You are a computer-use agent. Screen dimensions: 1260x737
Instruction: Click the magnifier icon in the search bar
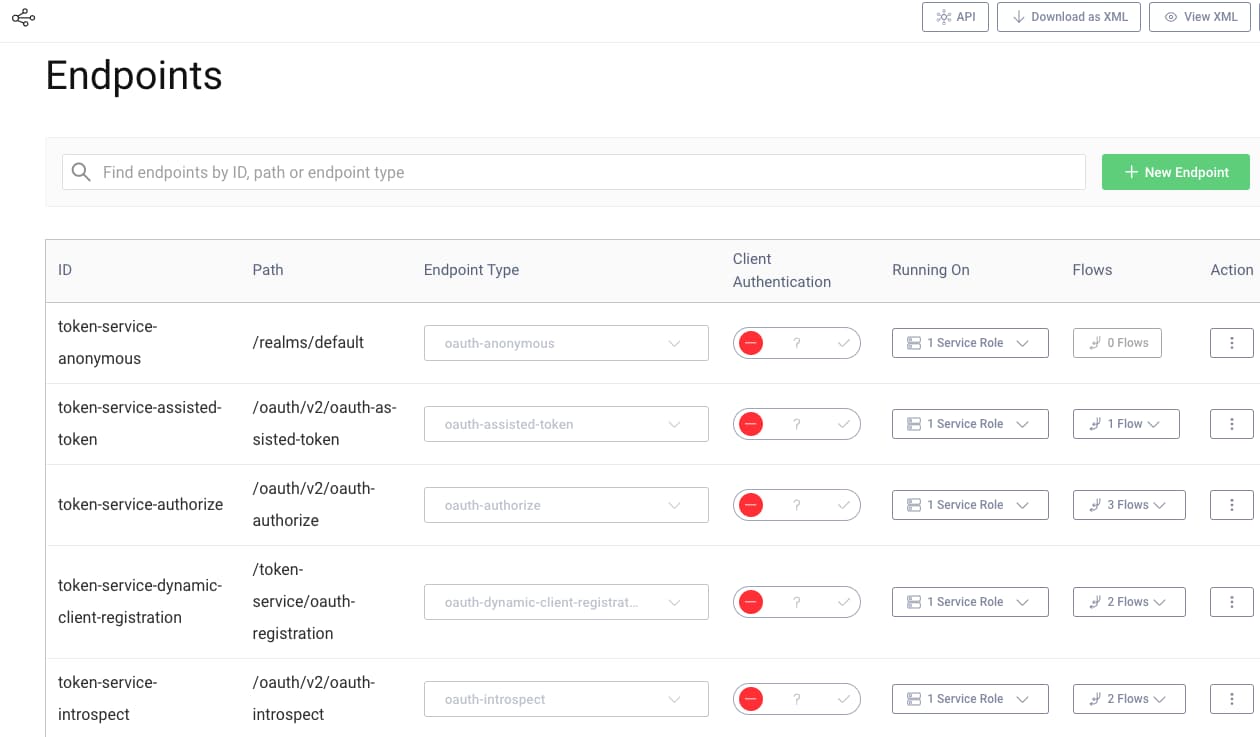click(81, 172)
